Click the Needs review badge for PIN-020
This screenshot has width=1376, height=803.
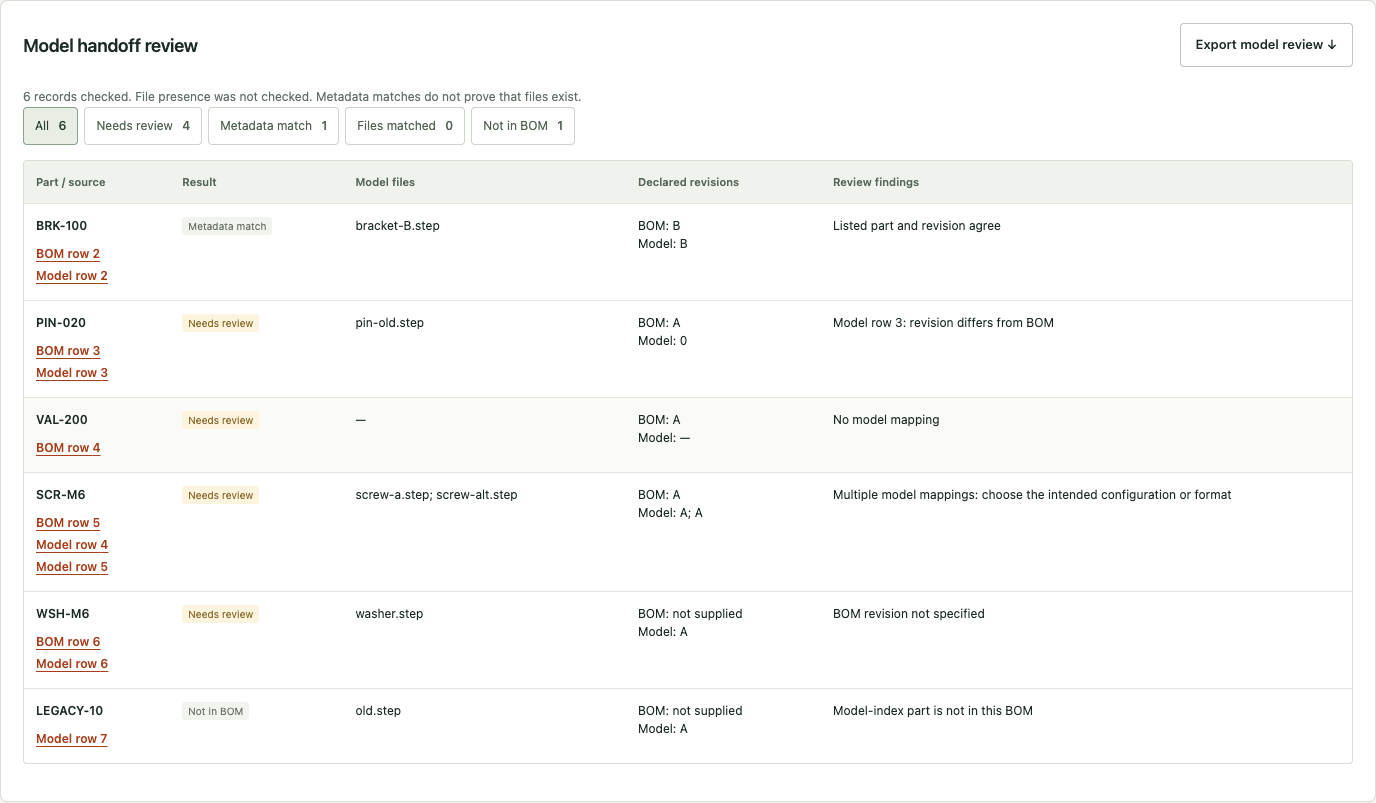pos(220,323)
